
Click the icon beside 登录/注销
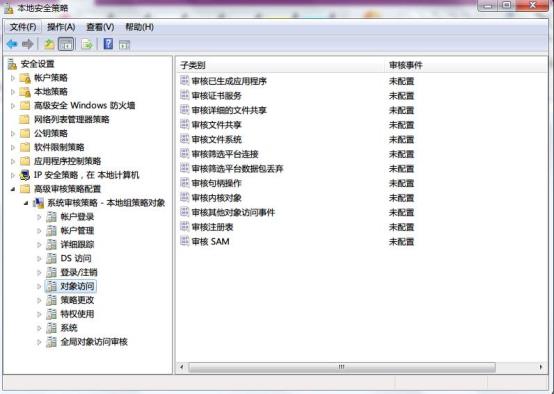[x=51, y=272]
